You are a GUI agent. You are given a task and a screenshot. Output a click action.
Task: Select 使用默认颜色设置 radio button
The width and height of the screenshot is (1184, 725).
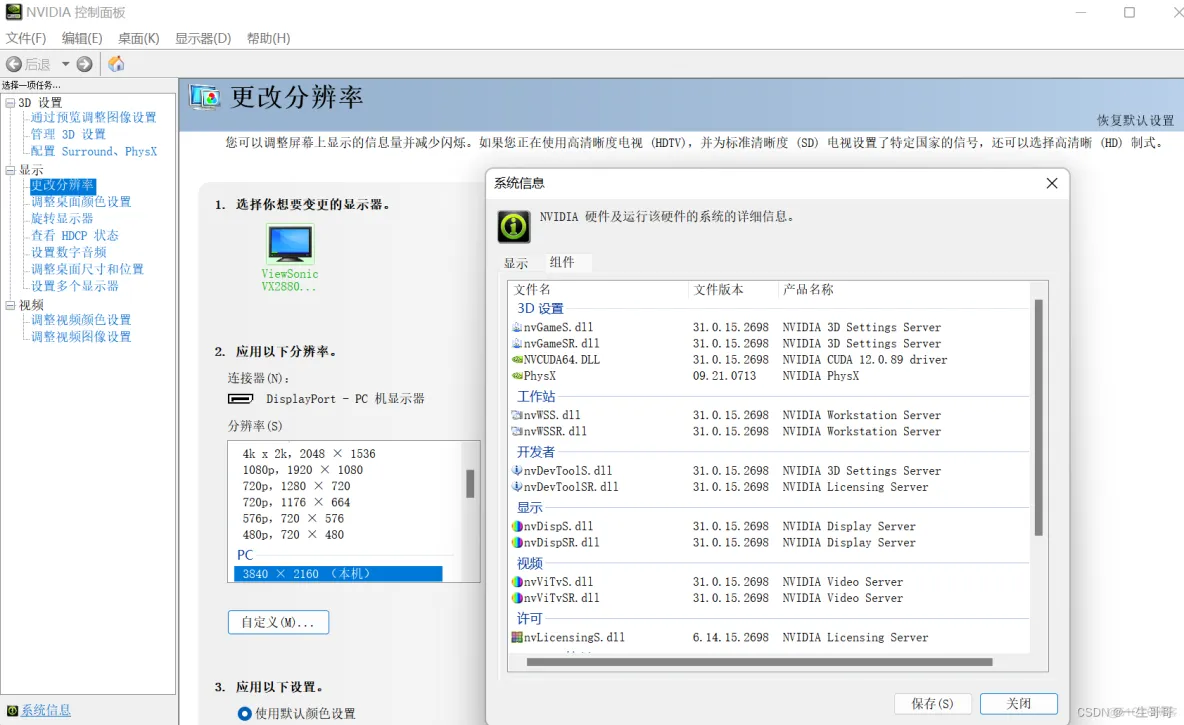(x=245, y=713)
